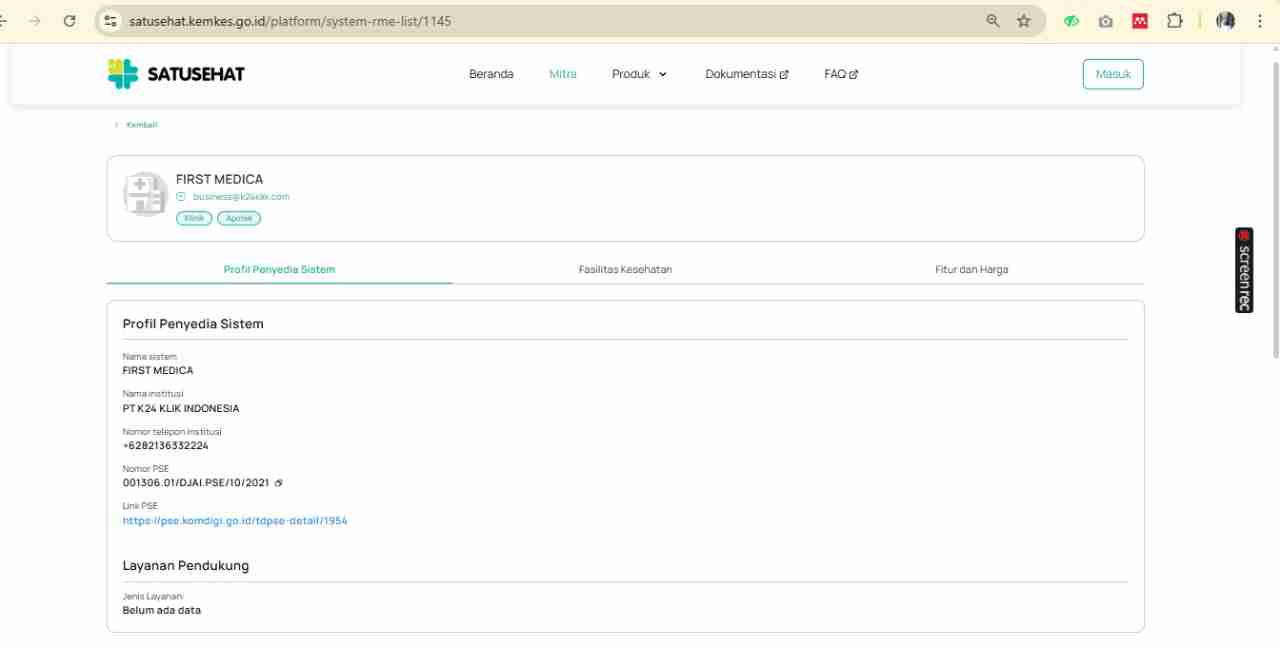Click the bookmark star icon
Viewport: 1280px width, 647px height.
tap(1023, 21)
